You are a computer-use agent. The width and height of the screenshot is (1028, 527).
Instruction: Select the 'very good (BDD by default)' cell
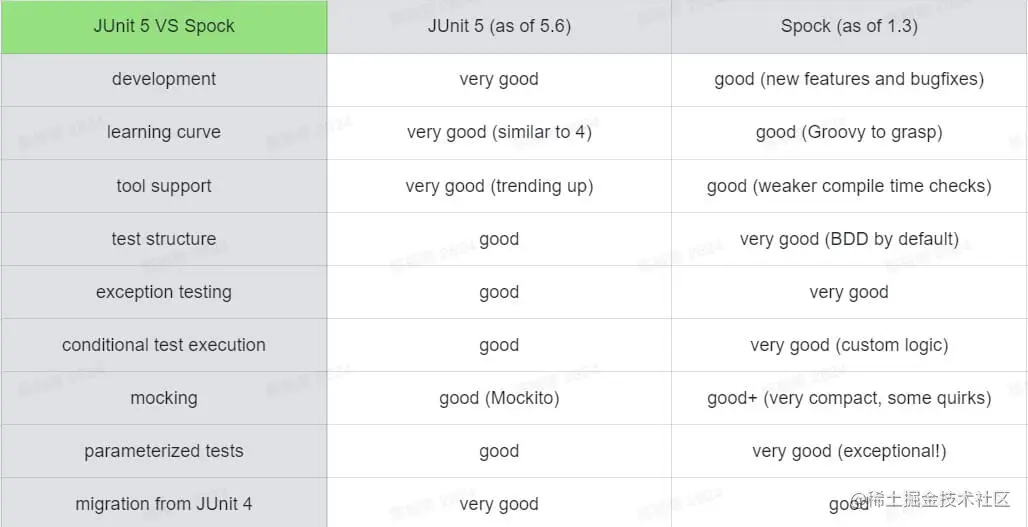pyautogui.click(x=849, y=239)
